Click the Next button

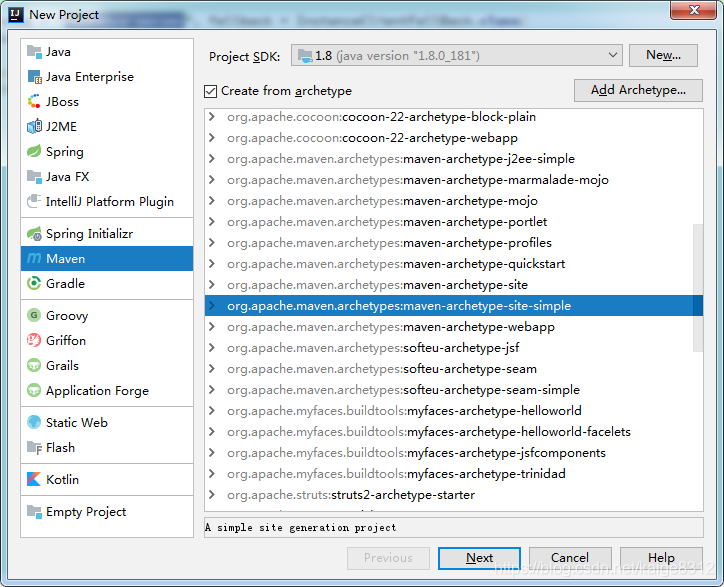pyautogui.click(x=479, y=558)
